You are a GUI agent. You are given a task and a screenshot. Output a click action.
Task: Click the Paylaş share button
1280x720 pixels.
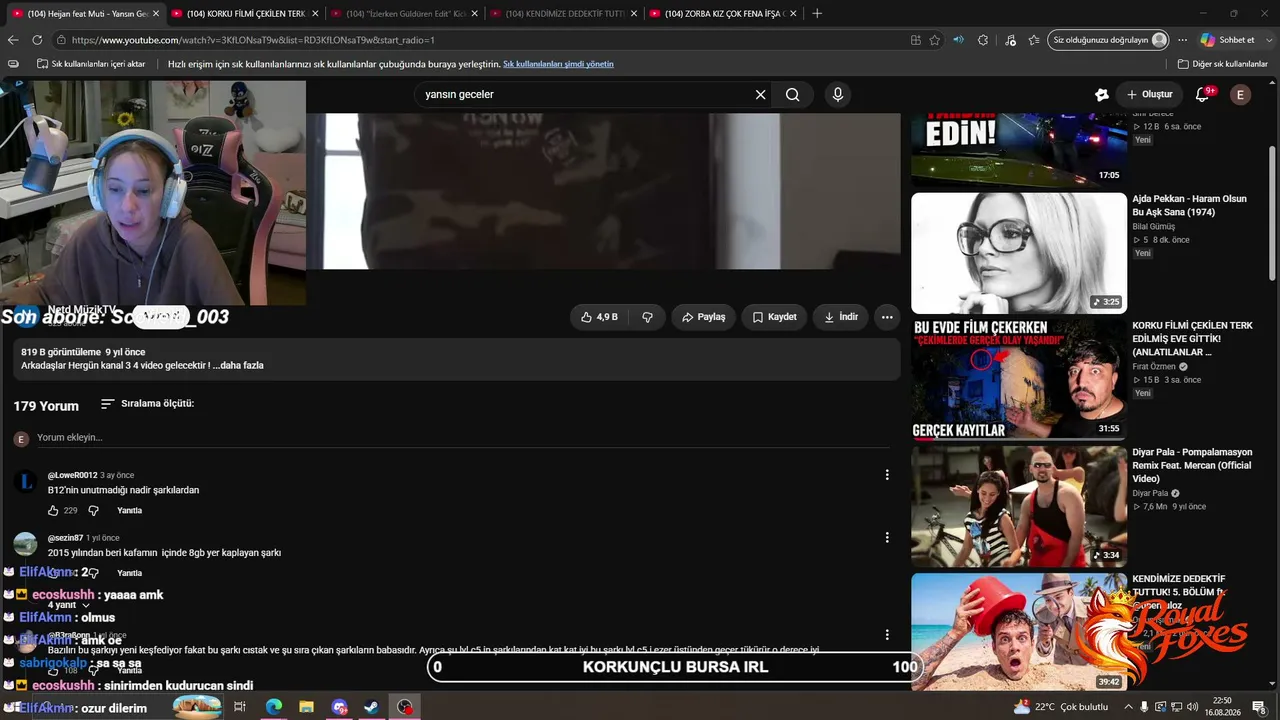point(704,317)
